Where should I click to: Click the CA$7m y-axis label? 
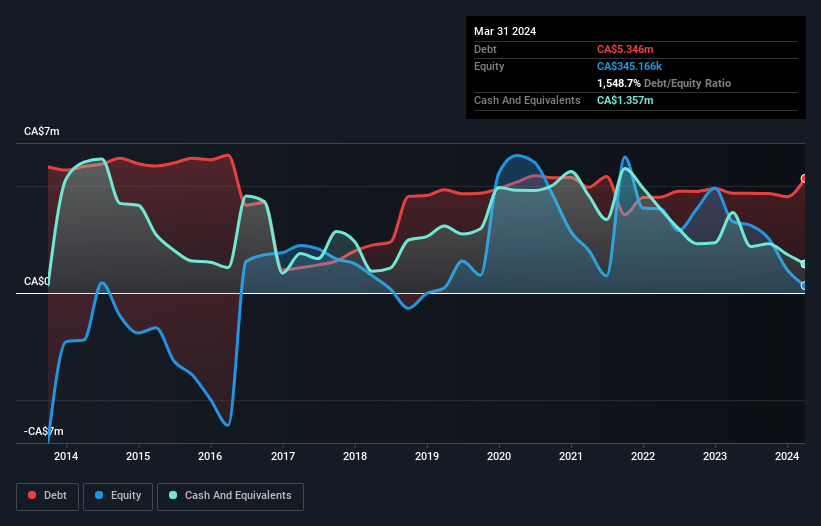click(x=42, y=131)
